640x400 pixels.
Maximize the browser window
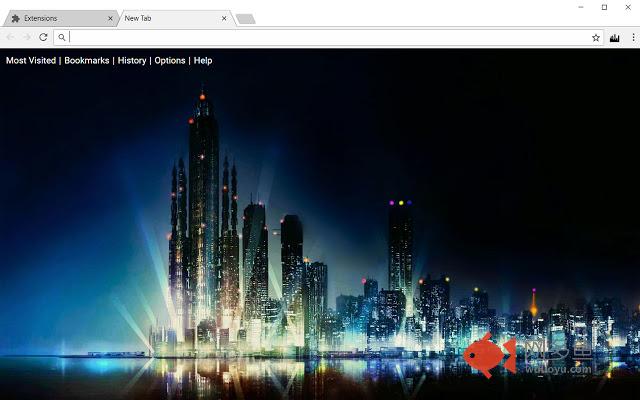[604, 7]
